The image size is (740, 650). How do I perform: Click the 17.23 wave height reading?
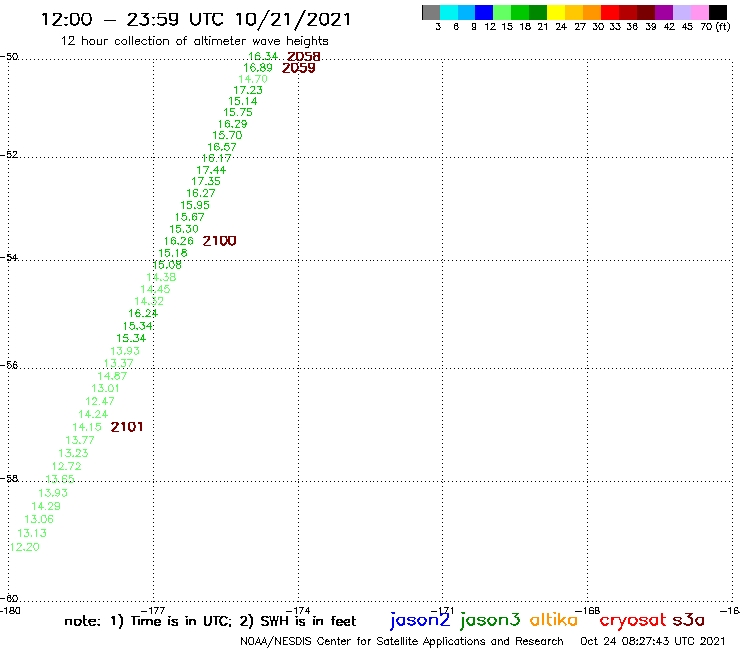click(248, 90)
